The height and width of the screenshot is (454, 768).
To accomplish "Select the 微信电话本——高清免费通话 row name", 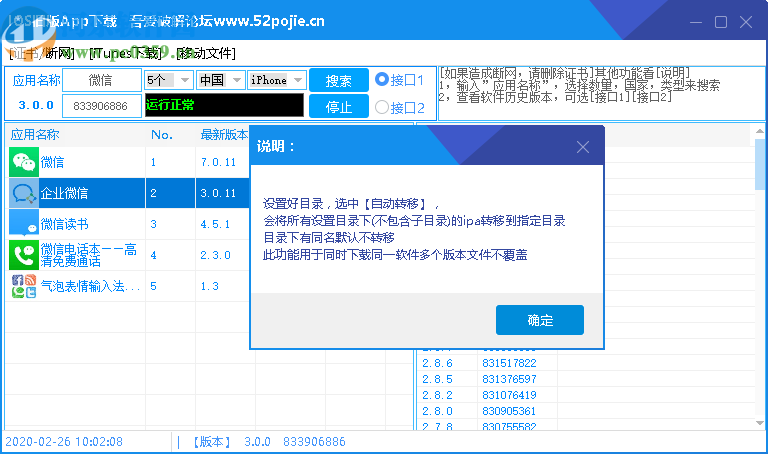I will [89, 255].
